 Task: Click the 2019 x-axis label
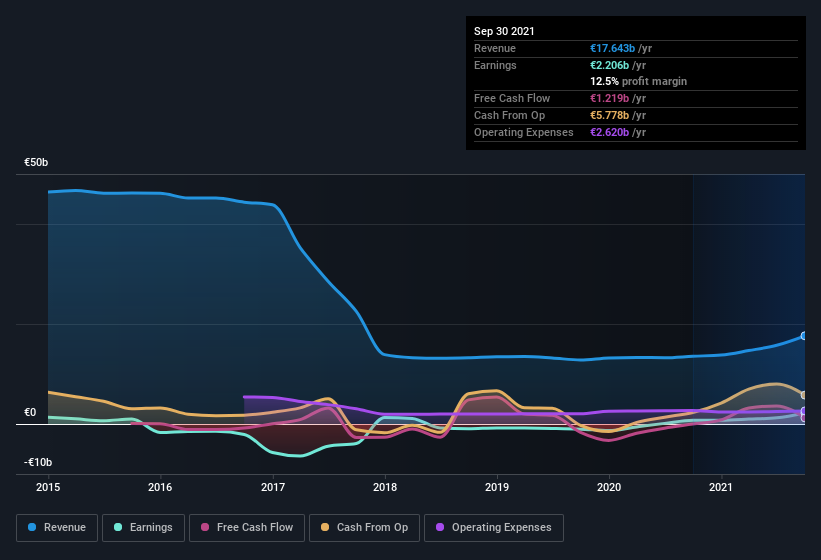tap(497, 487)
